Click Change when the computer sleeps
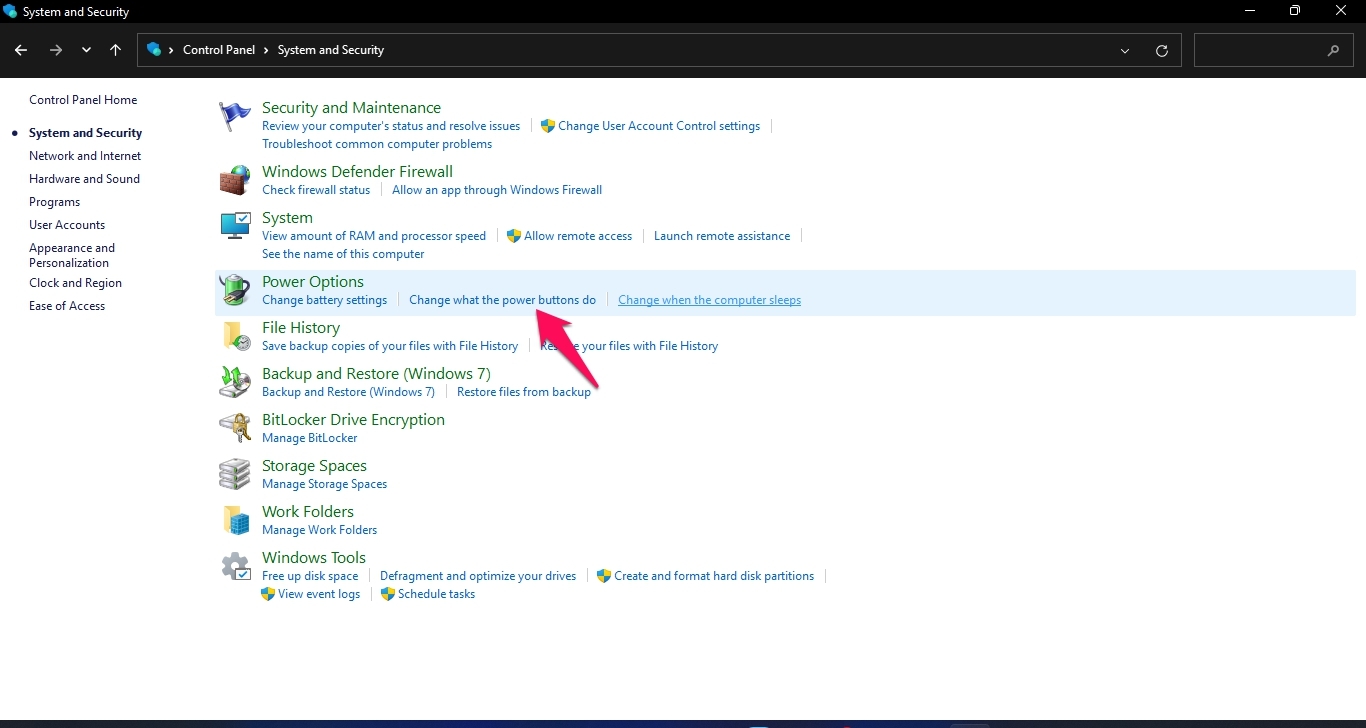The image size is (1366, 728). [x=709, y=300]
